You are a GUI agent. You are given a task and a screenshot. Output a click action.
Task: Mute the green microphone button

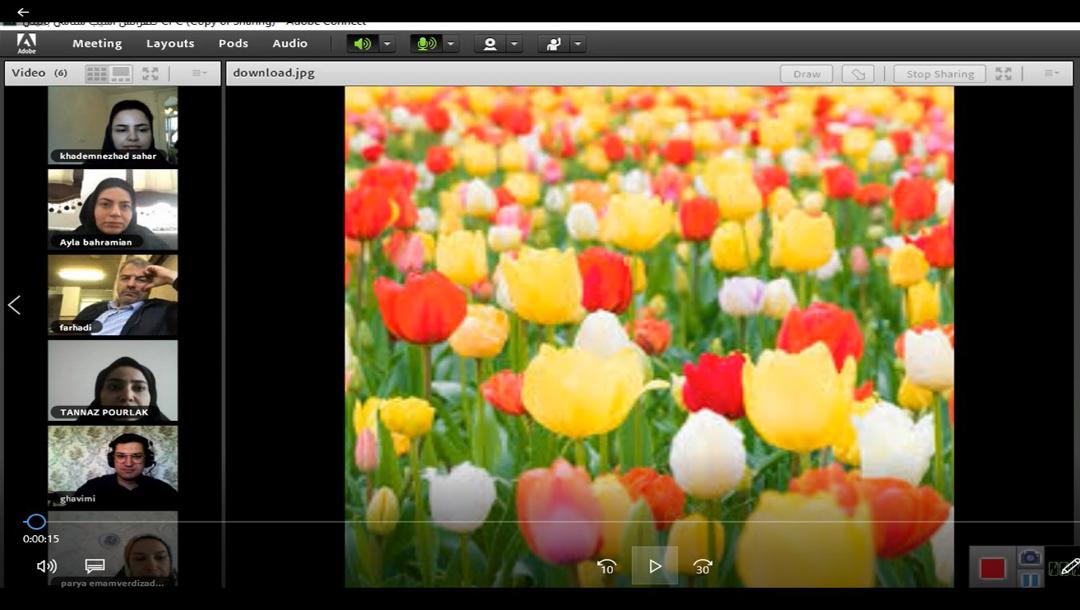pyautogui.click(x=426, y=44)
